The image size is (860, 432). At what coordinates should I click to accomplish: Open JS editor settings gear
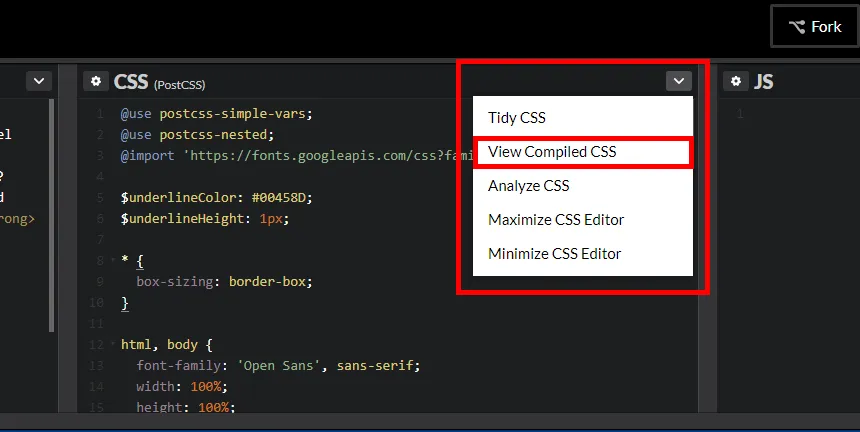(736, 81)
